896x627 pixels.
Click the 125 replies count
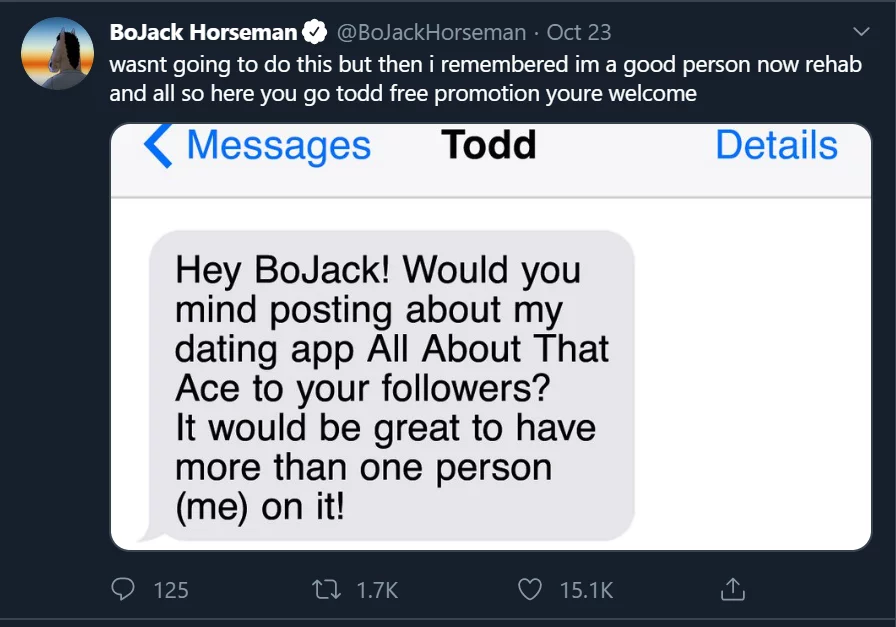pos(171,590)
